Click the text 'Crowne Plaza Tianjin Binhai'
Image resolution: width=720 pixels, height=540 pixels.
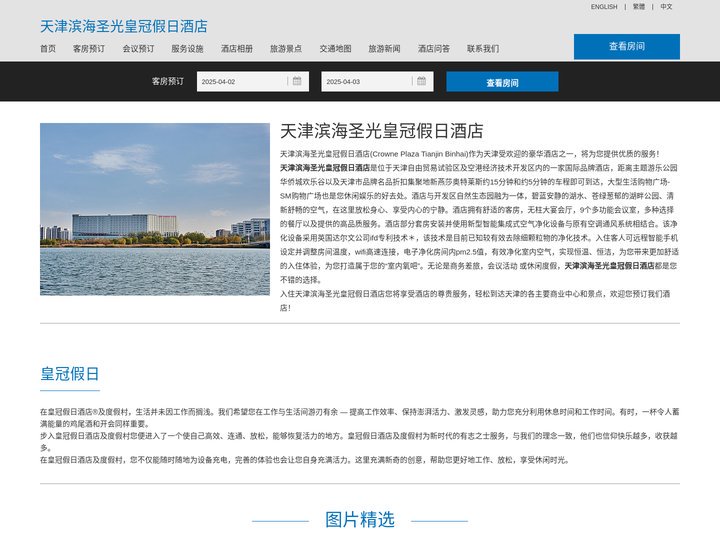(x=419, y=154)
